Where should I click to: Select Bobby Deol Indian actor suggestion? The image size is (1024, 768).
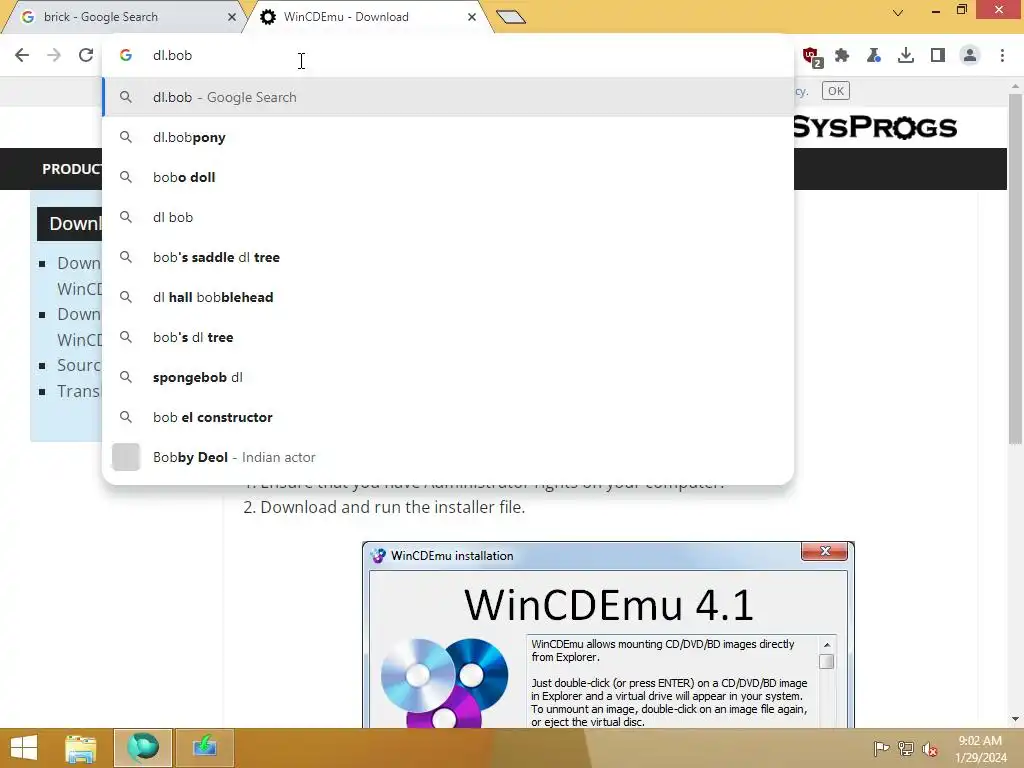coord(448,457)
